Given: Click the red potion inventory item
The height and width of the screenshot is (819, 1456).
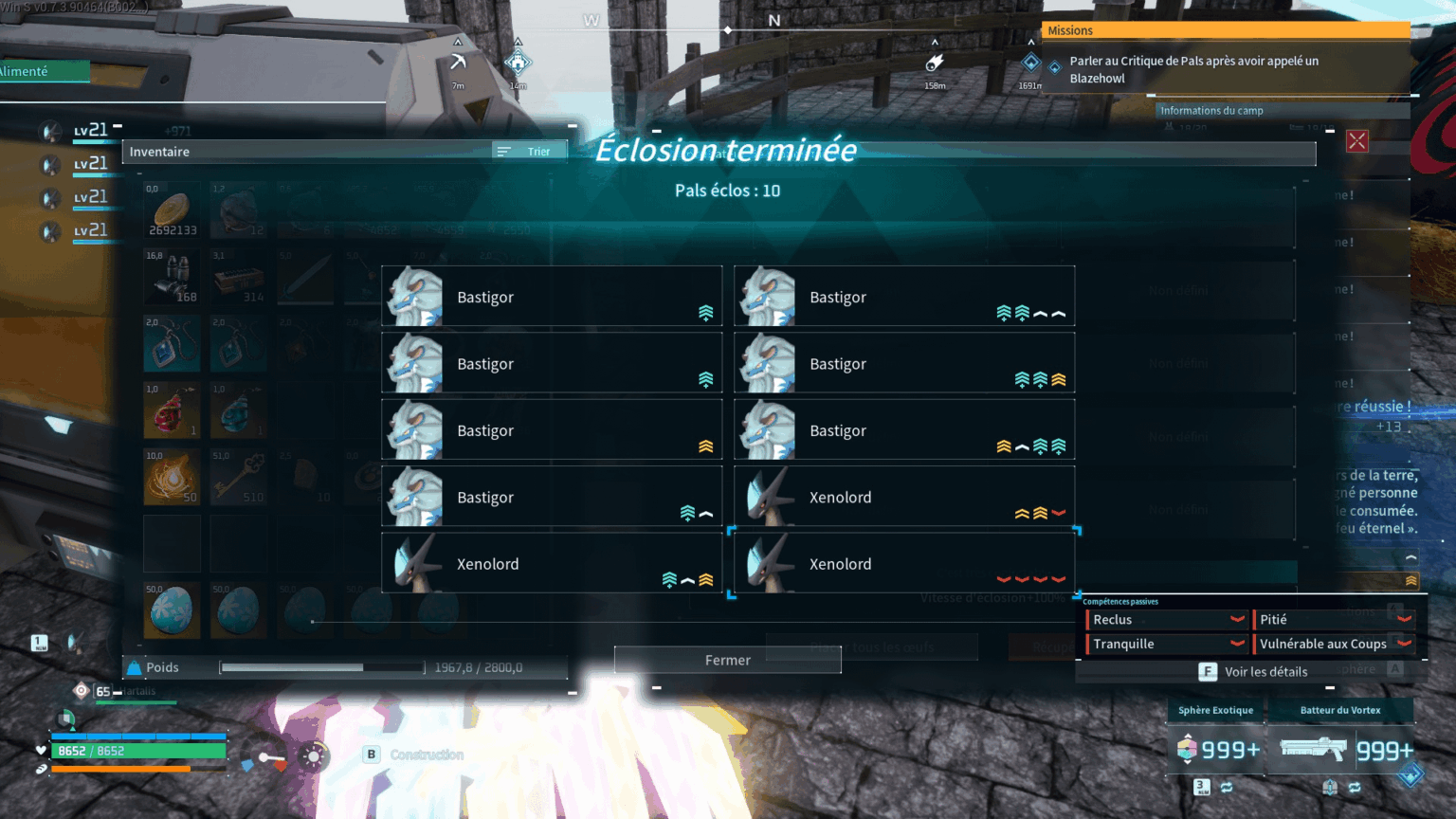Looking at the screenshot, I should [x=172, y=409].
